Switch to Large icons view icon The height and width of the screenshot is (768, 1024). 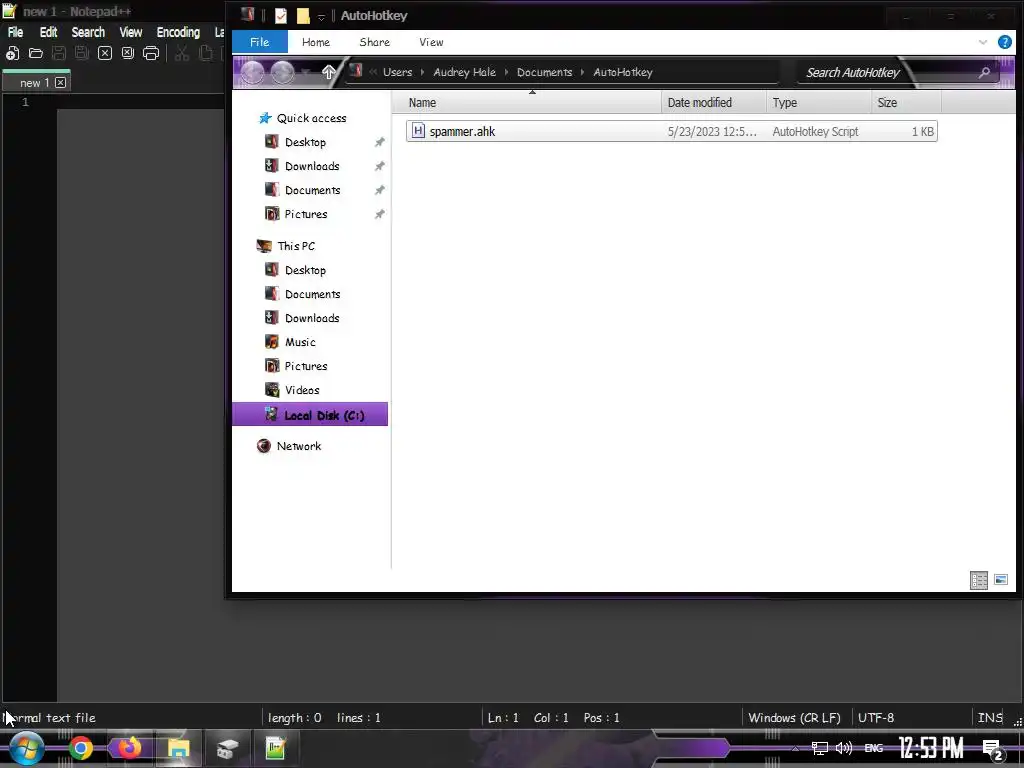click(1000, 579)
